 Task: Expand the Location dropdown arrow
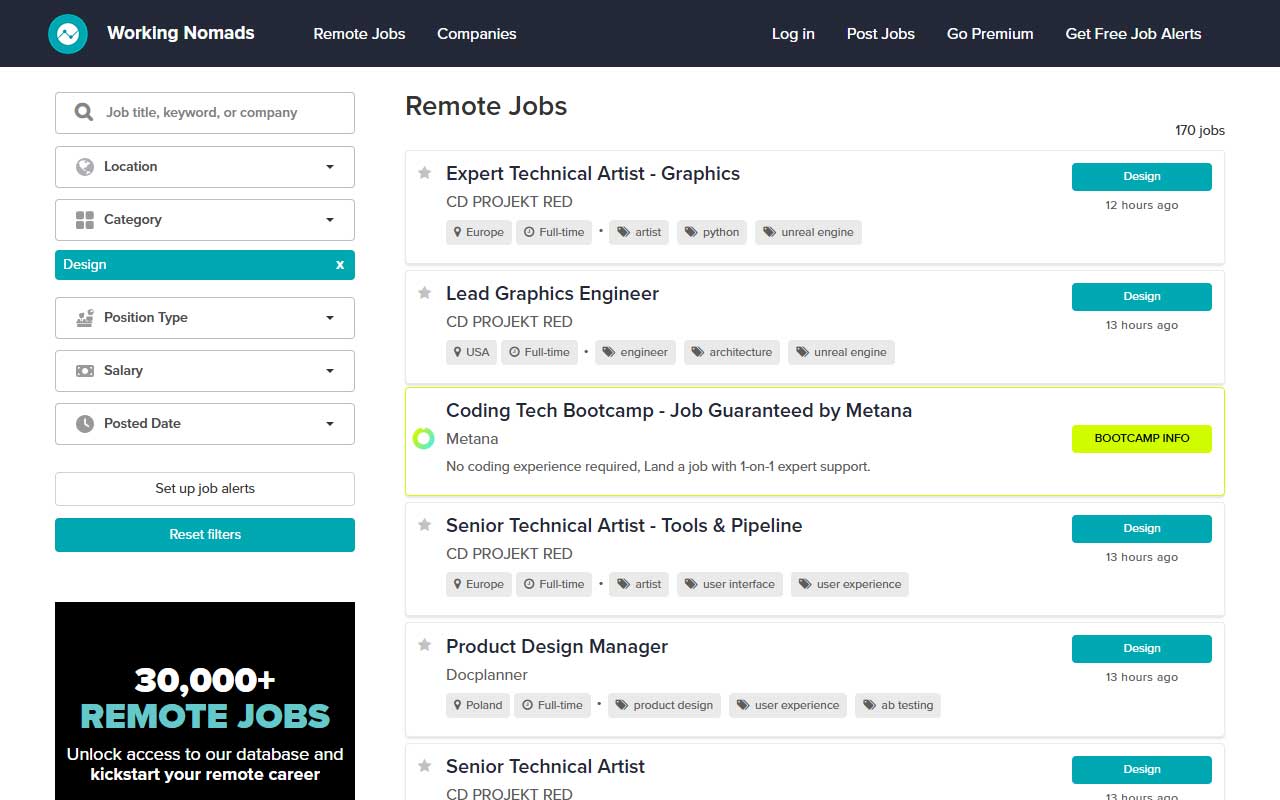point(330,167)
